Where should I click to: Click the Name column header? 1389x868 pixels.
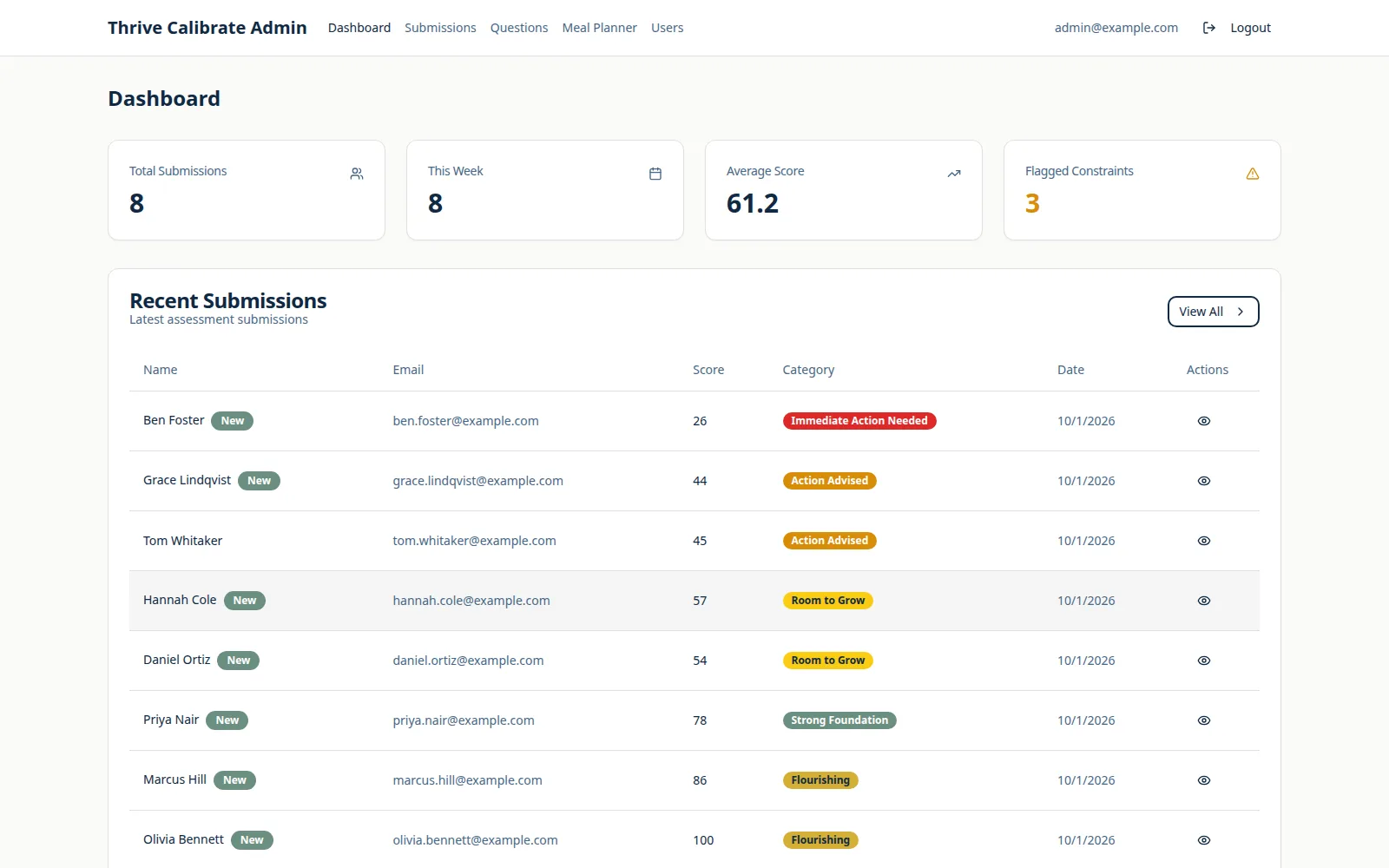[x=161, y=370]
